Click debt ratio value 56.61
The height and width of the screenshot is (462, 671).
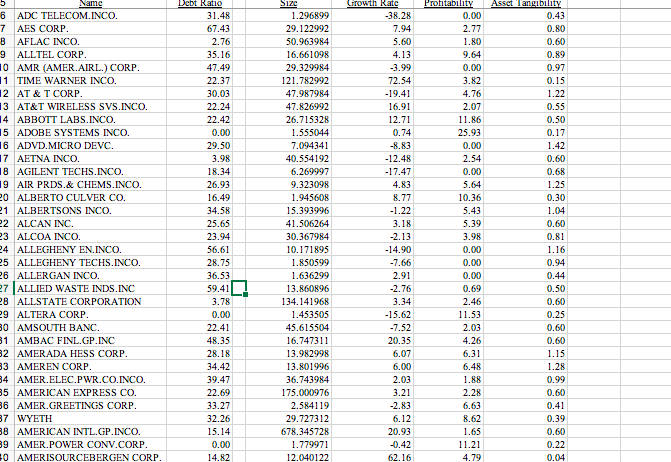point(218,249)
